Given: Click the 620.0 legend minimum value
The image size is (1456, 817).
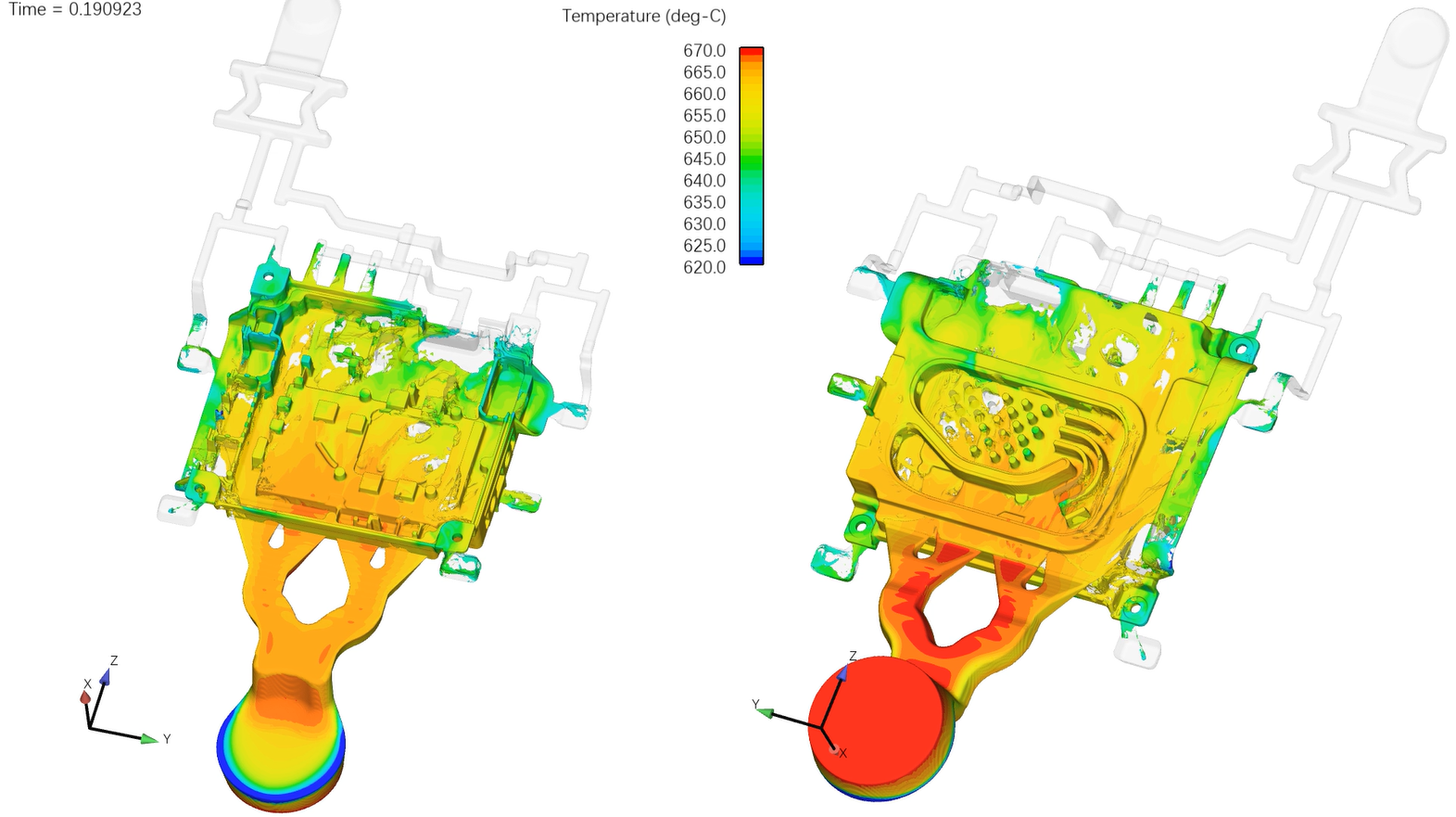Looking at the screenshot, I should [703, 268].
